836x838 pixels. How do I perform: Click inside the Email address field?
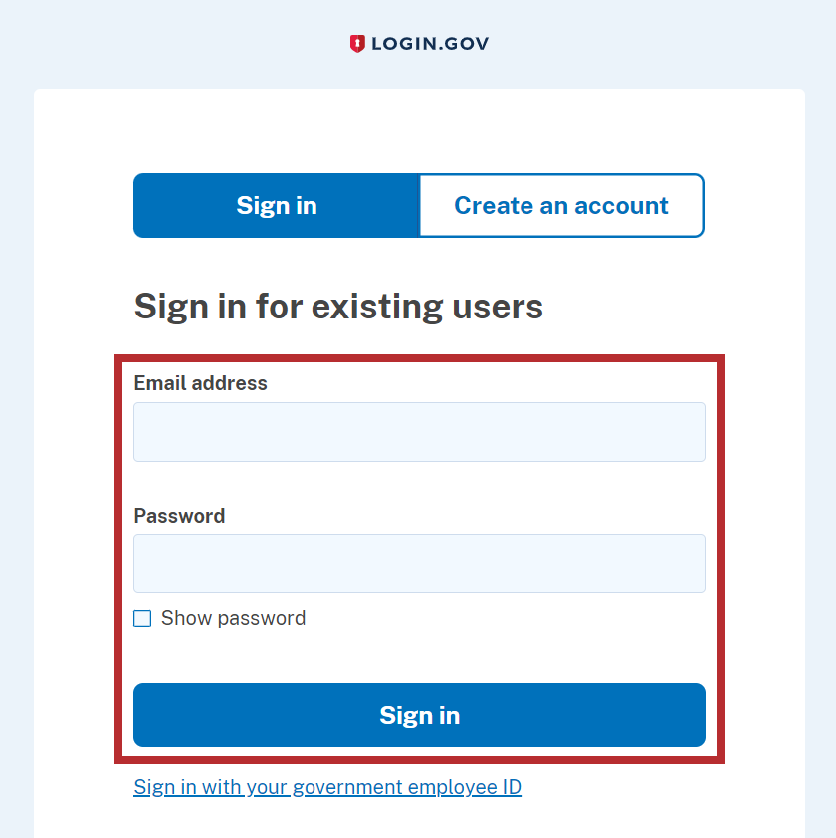coord(419,431)
